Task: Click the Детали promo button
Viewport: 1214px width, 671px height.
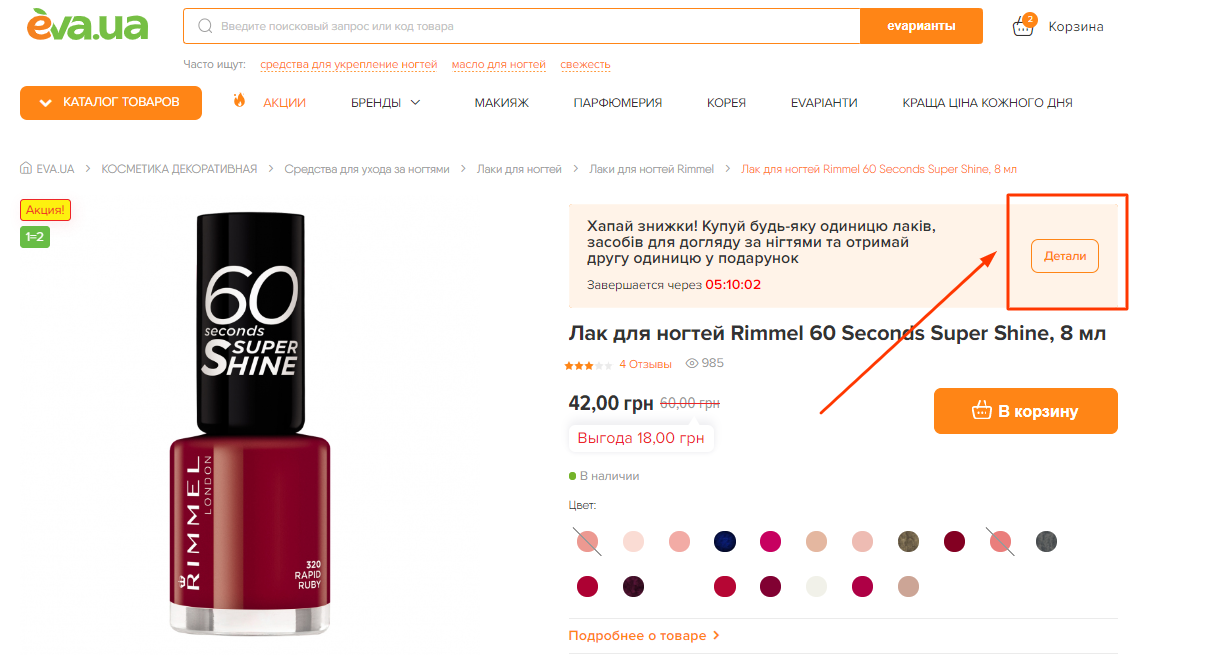Action: [x=1065, y=256]
